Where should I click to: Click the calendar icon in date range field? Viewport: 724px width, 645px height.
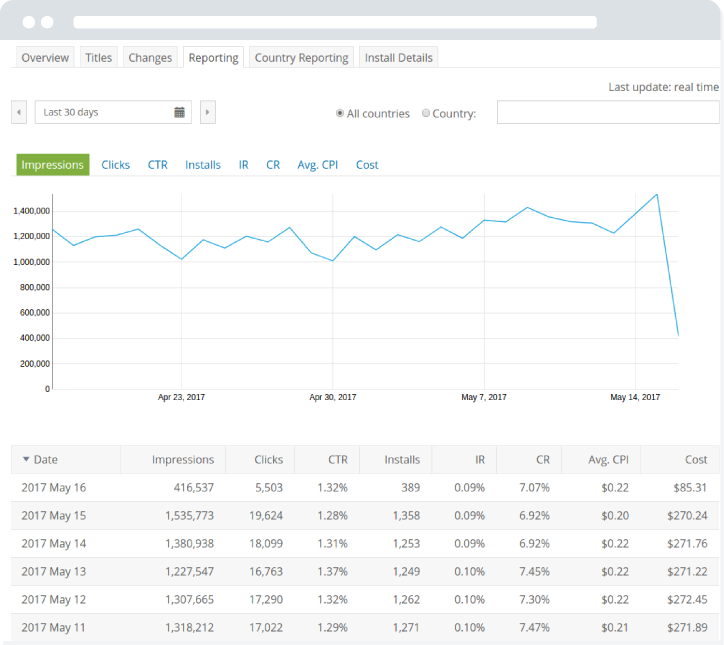[x=180, y=113]
